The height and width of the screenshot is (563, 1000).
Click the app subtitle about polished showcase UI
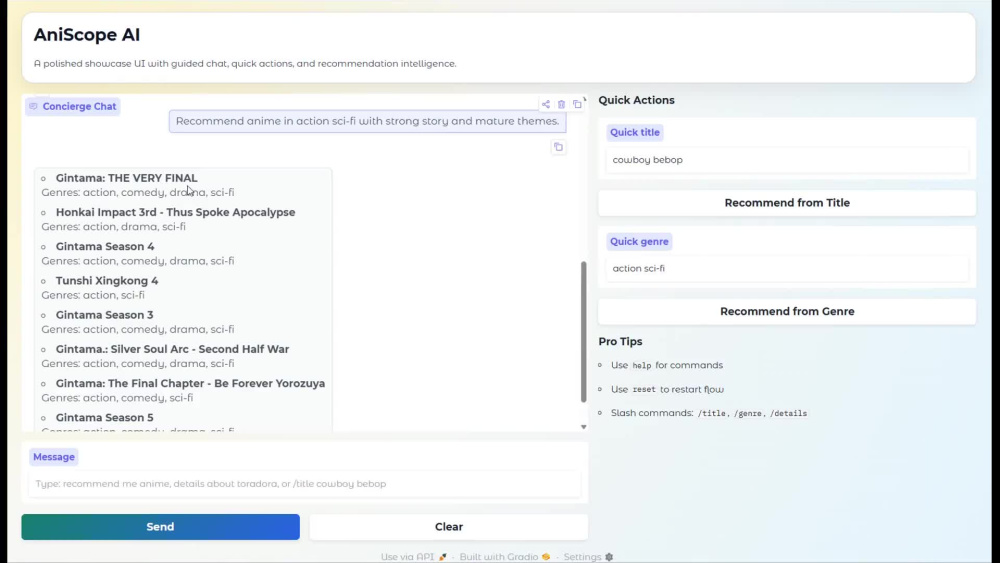tap(245, 64)
